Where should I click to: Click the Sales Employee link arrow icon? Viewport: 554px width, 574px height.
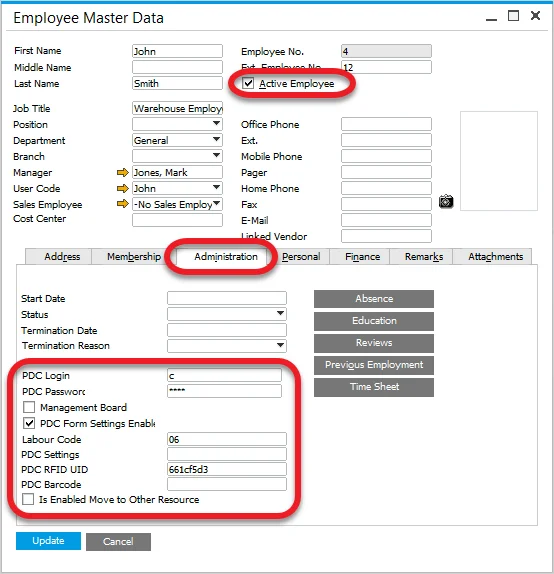point(123,204)
